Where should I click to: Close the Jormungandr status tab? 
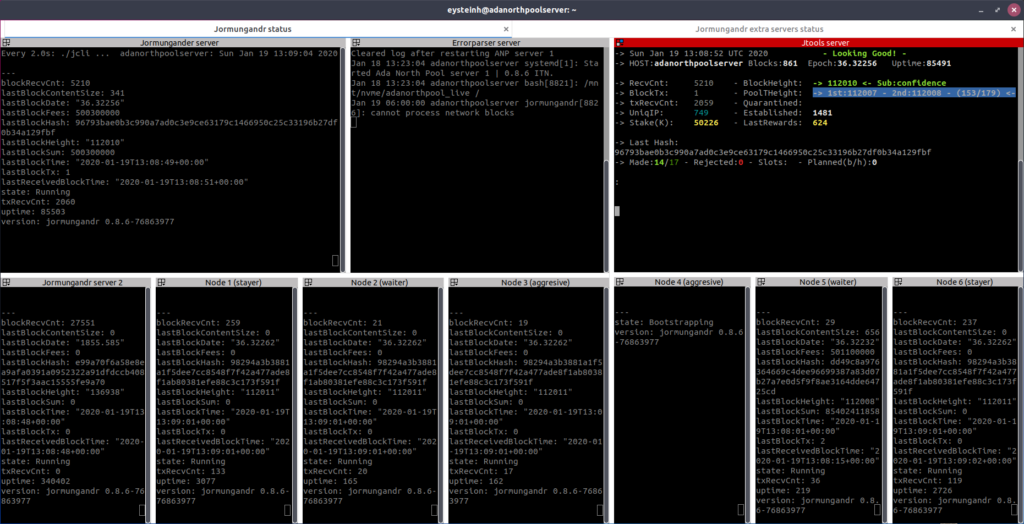pos(505,29)
